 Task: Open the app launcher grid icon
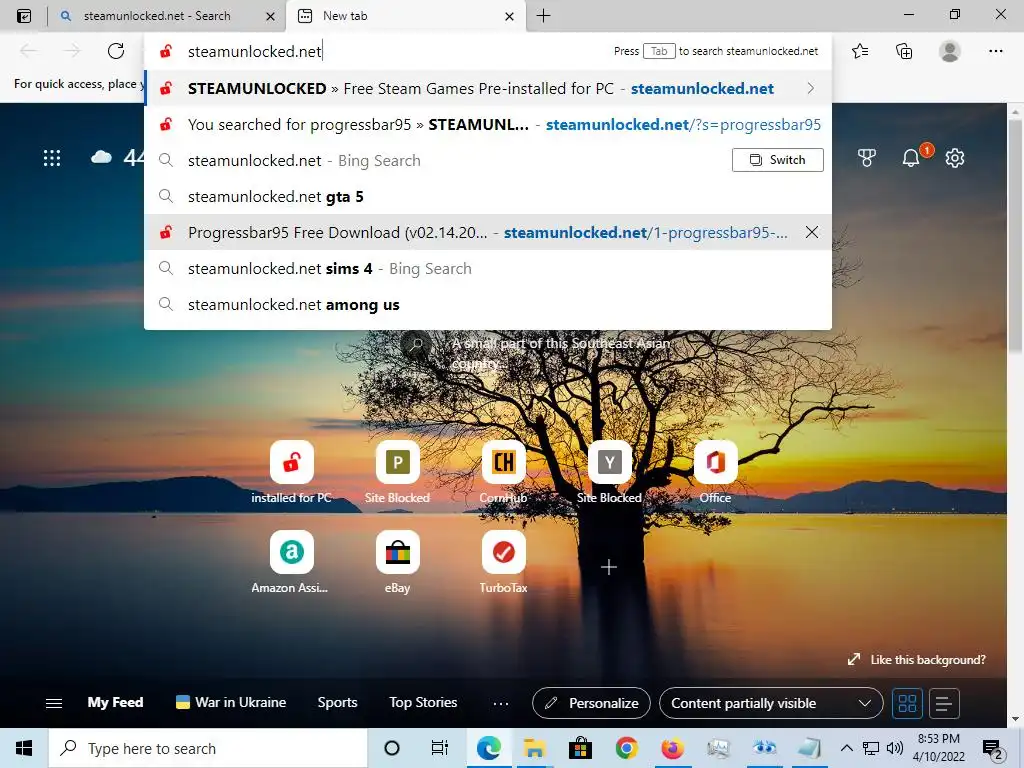(x=52, y=158)
